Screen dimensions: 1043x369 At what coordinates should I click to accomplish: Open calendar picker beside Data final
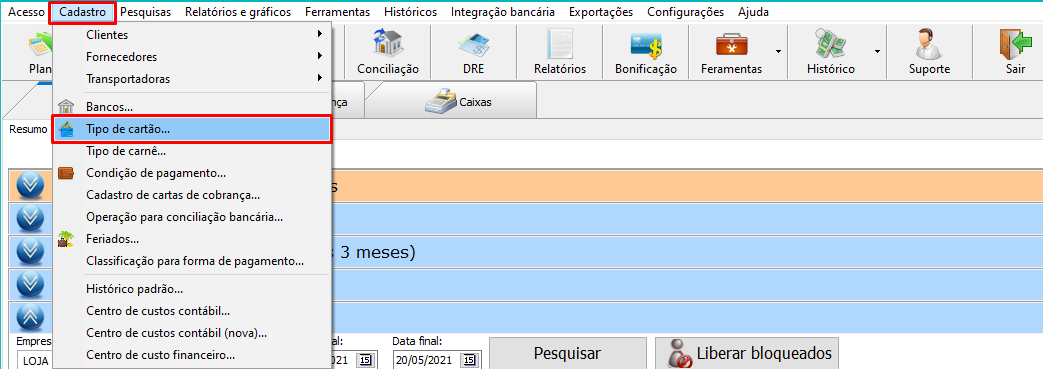pos(470,360)
